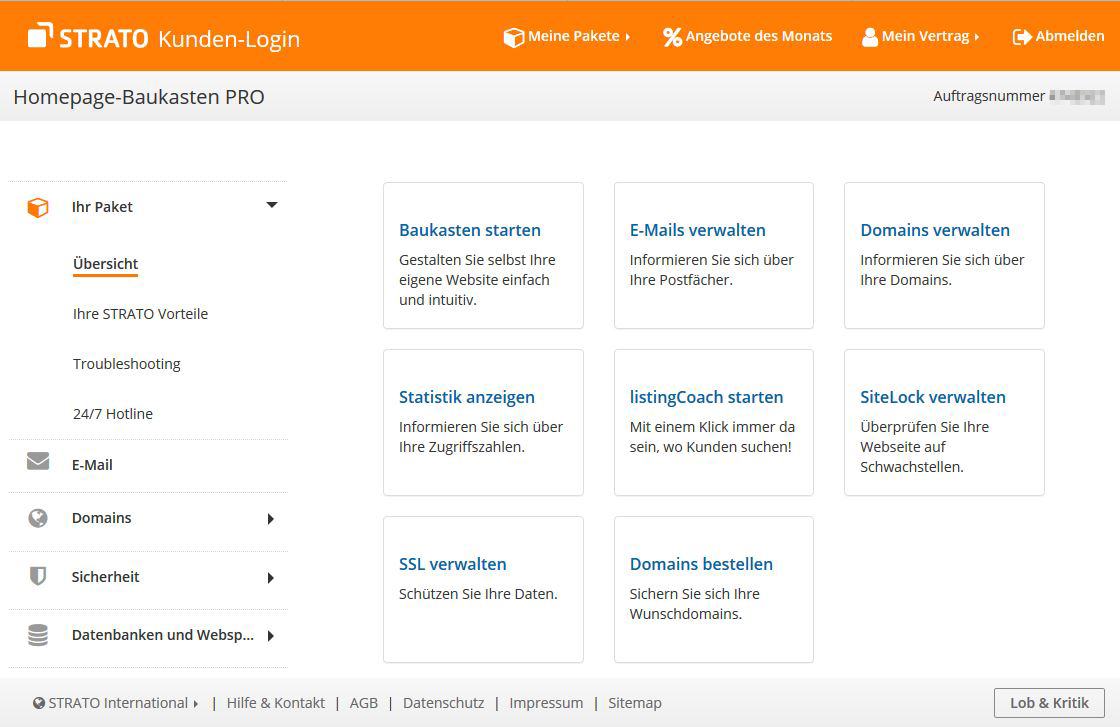This screenshot has width=1120, height=727.
Task: Click the globe icon beside STRATO International
Action: tap(39, 703)
